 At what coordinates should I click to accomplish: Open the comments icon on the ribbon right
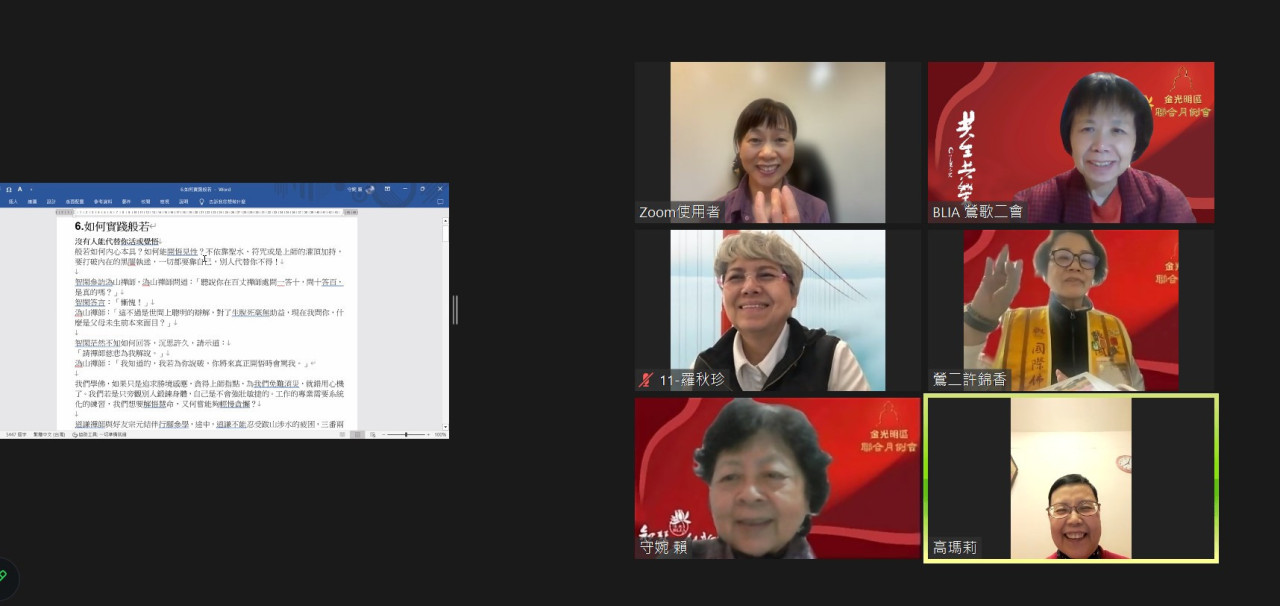[441, 201]
